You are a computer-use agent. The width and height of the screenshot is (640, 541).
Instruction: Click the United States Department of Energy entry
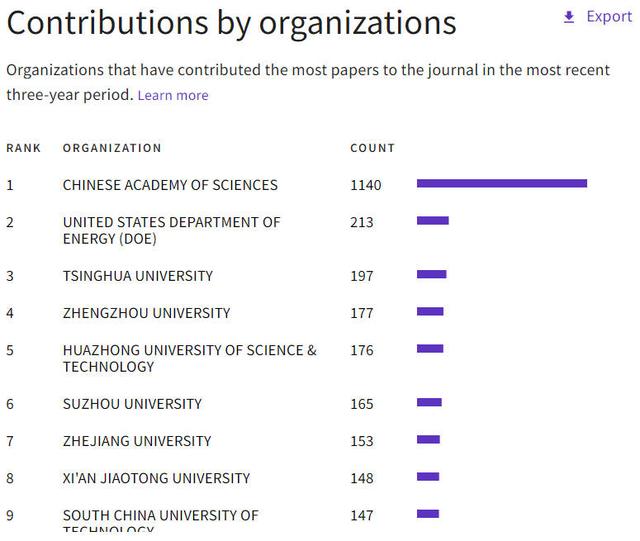[171, 230]
